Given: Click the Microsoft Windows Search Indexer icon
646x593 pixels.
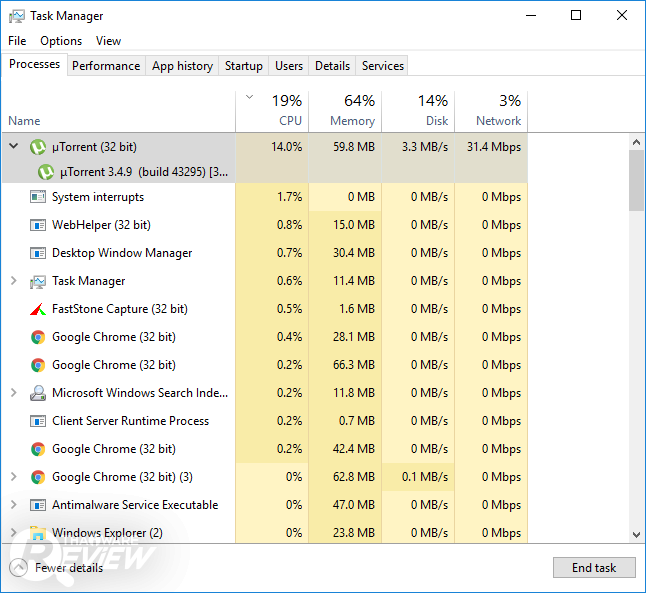Looking at the screenshot, I should tap(38, 393).
